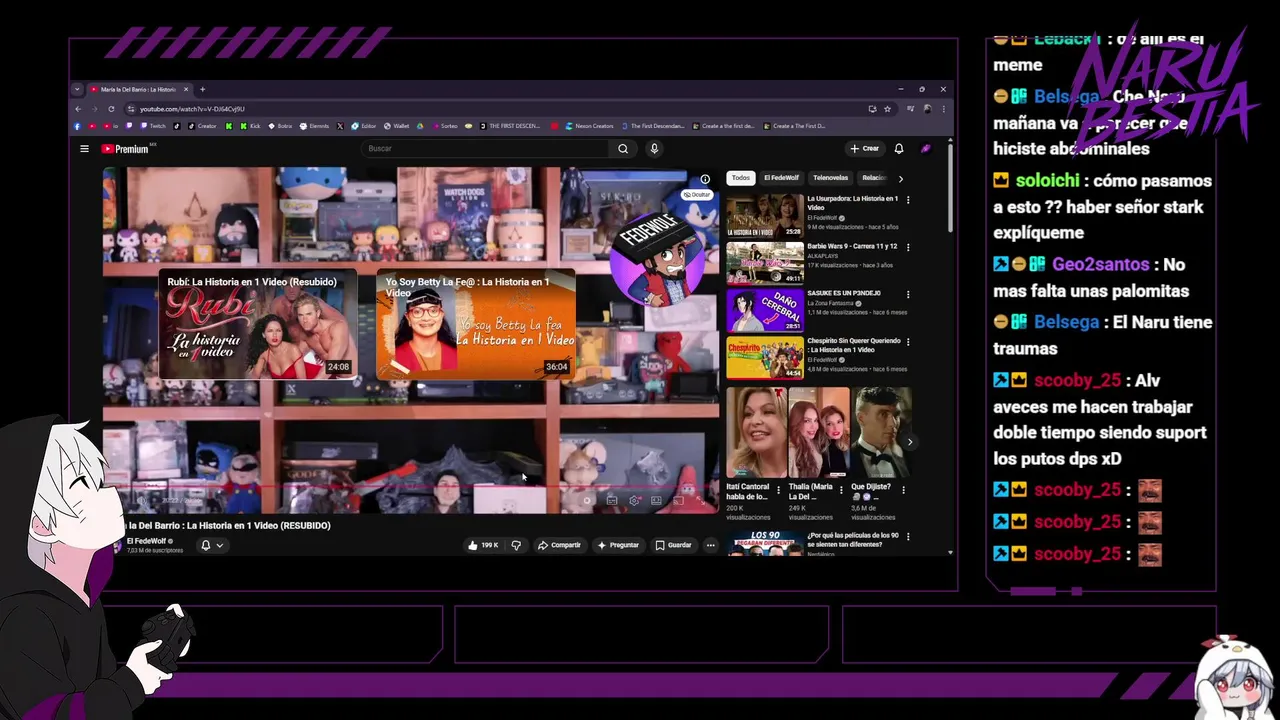Show the info card icon on video
This screenshot has width=1280, height=720.
705,179
